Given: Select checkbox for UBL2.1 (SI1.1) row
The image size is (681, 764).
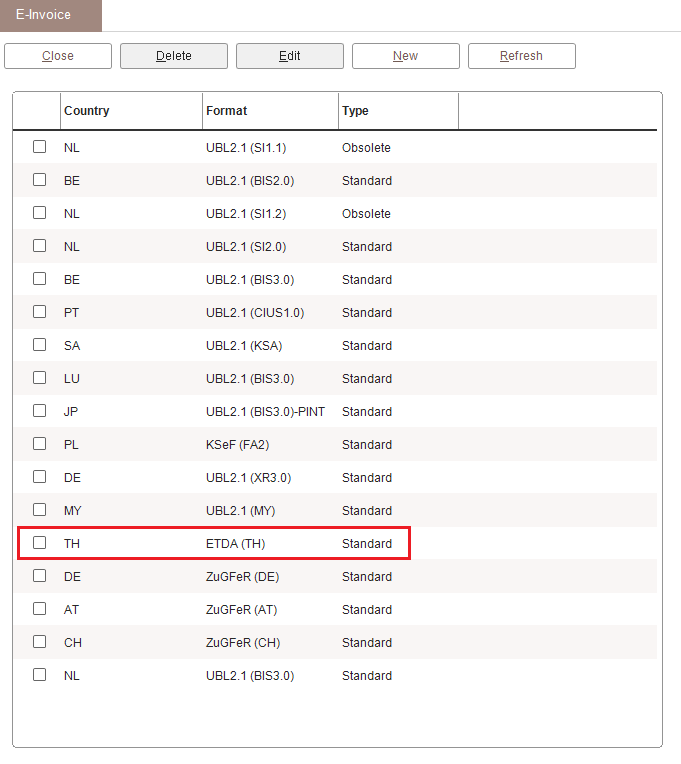Looking at the screenshot, I should 40,147.
